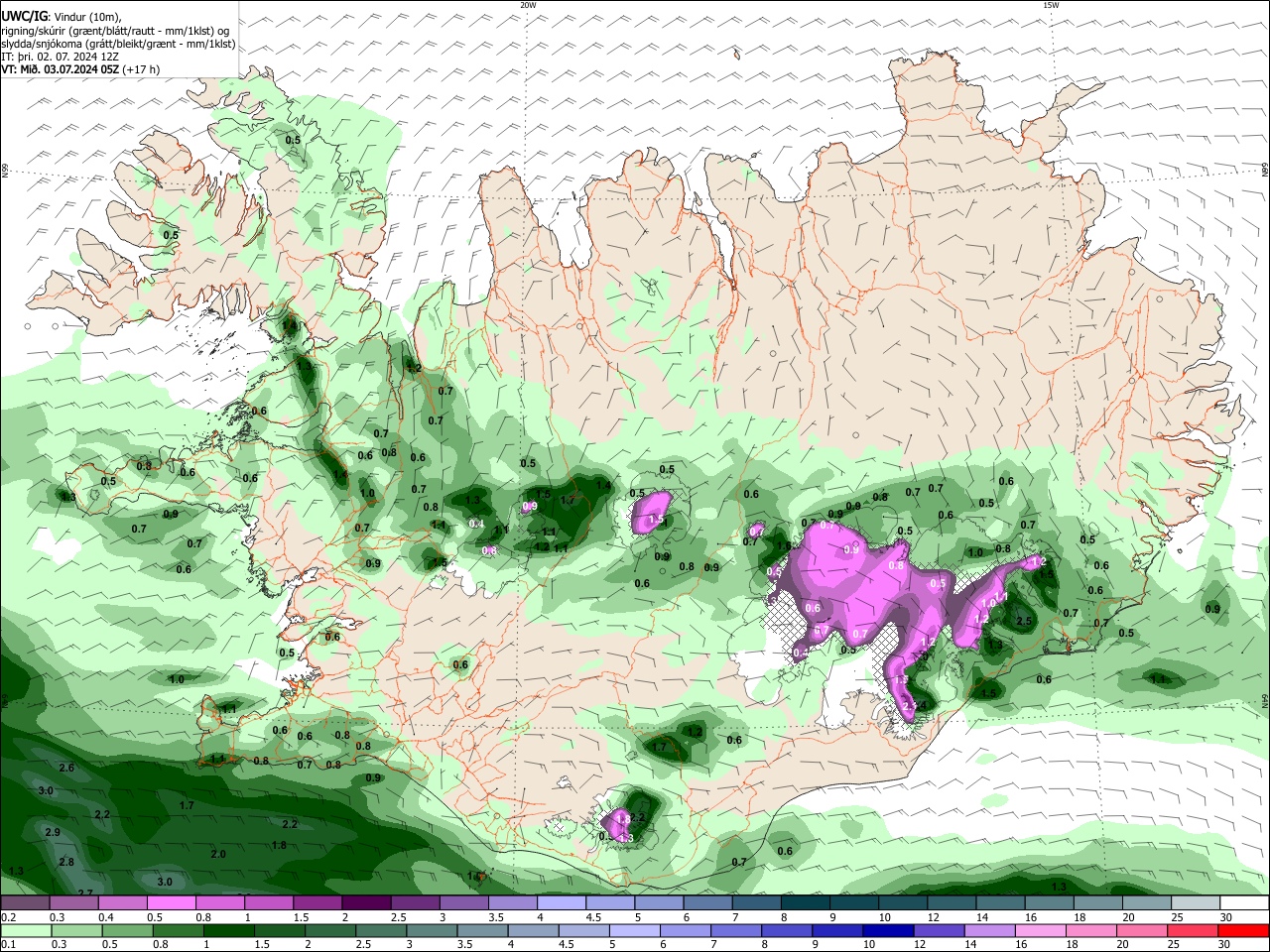1270x952 pixels.
Task: Select the deep blue 10 rain legend swatch
Action: coord(888,931)
